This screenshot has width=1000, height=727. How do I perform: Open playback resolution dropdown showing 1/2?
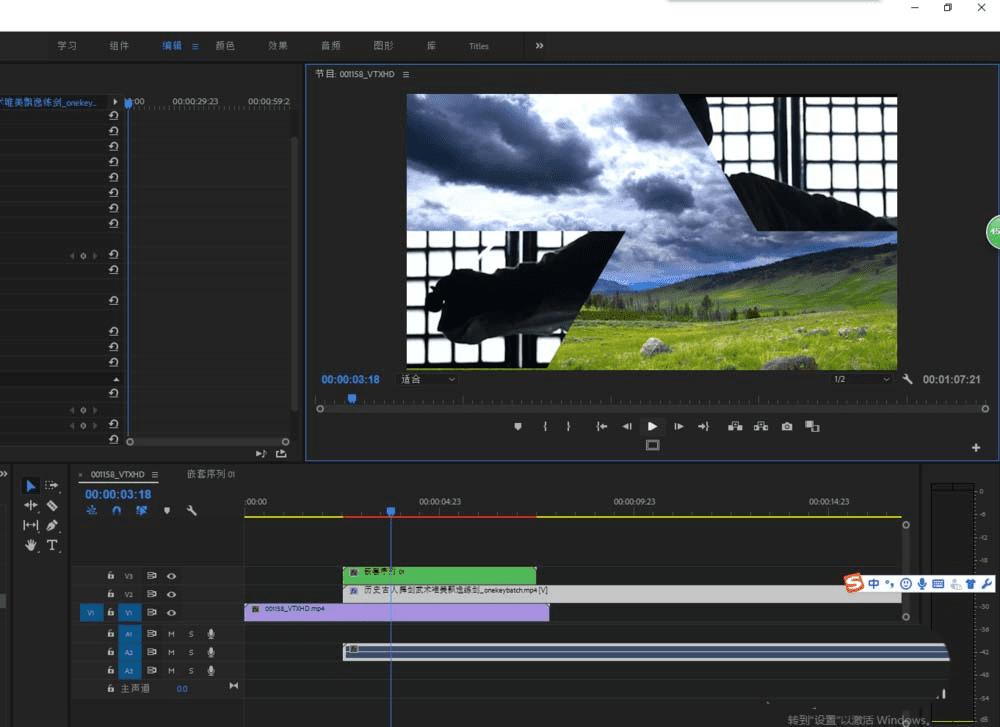(860, 380)
